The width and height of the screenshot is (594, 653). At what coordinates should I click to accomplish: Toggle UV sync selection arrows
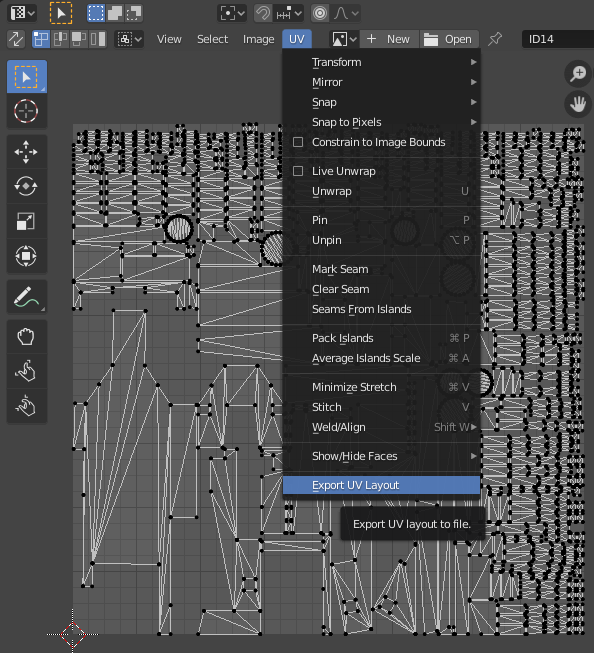16,39
